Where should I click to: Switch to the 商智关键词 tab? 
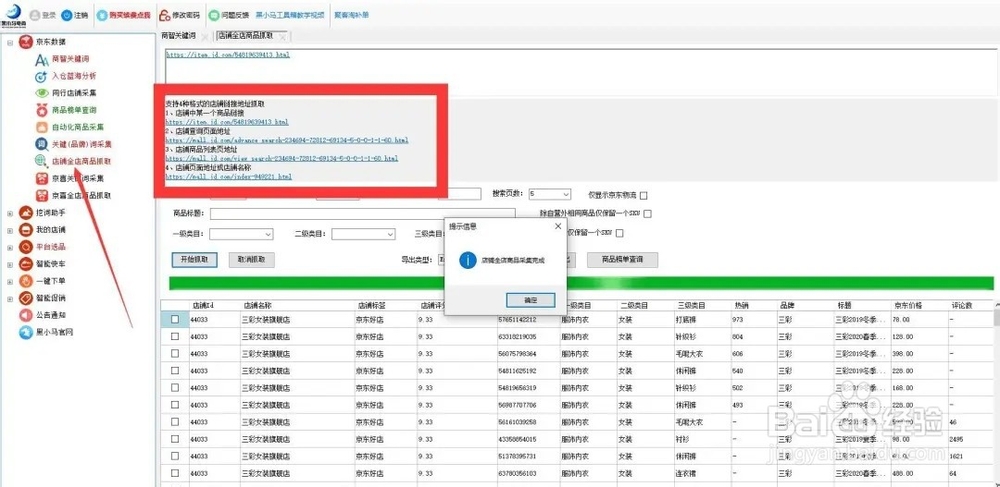[178, 36]
